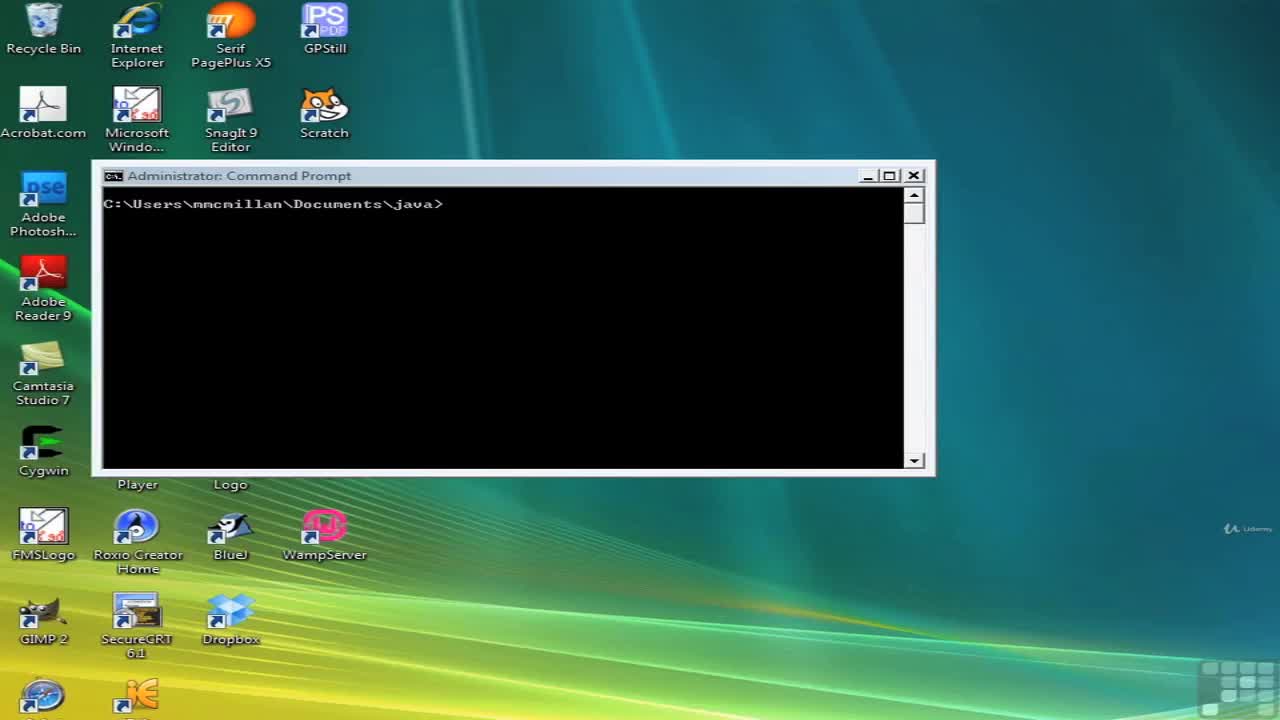The image size is (1280, 720).
Task: Open the GIMP 2 shortcut
Action: [43, 620]
